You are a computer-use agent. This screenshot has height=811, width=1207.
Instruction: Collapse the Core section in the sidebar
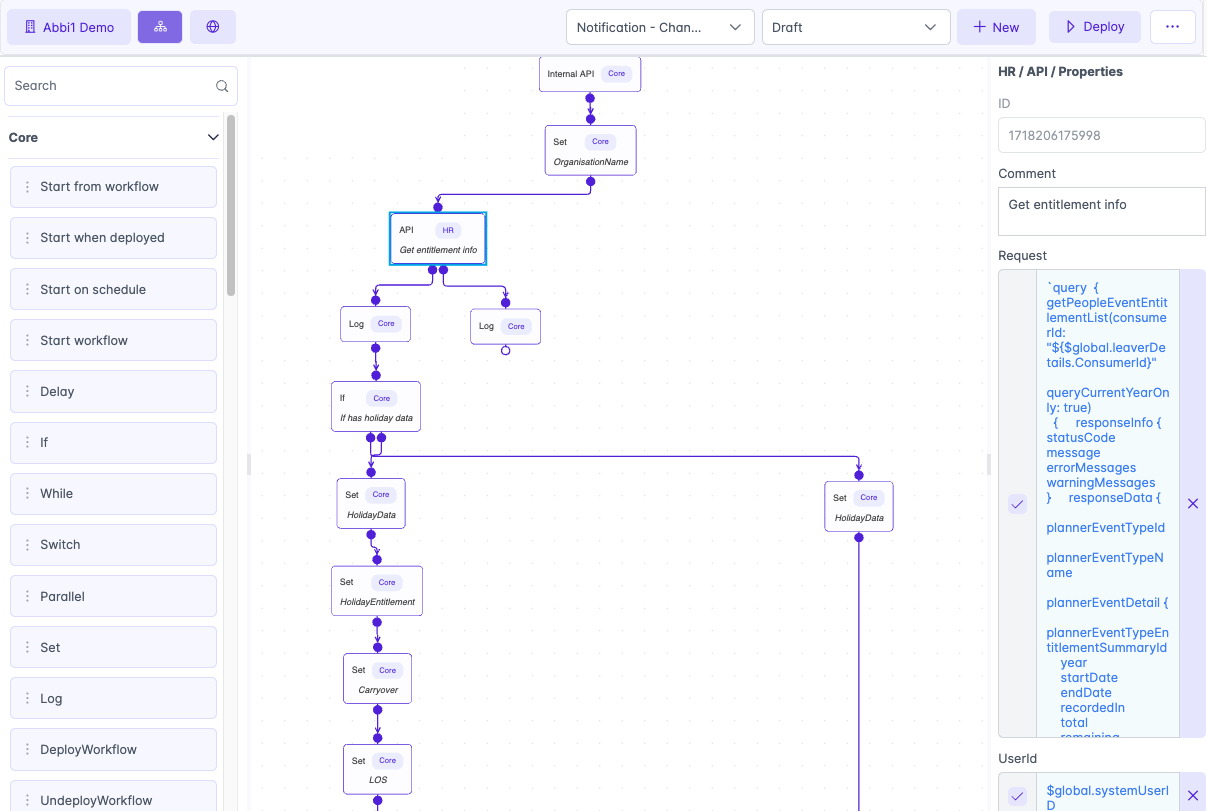(x=212, y=137)
